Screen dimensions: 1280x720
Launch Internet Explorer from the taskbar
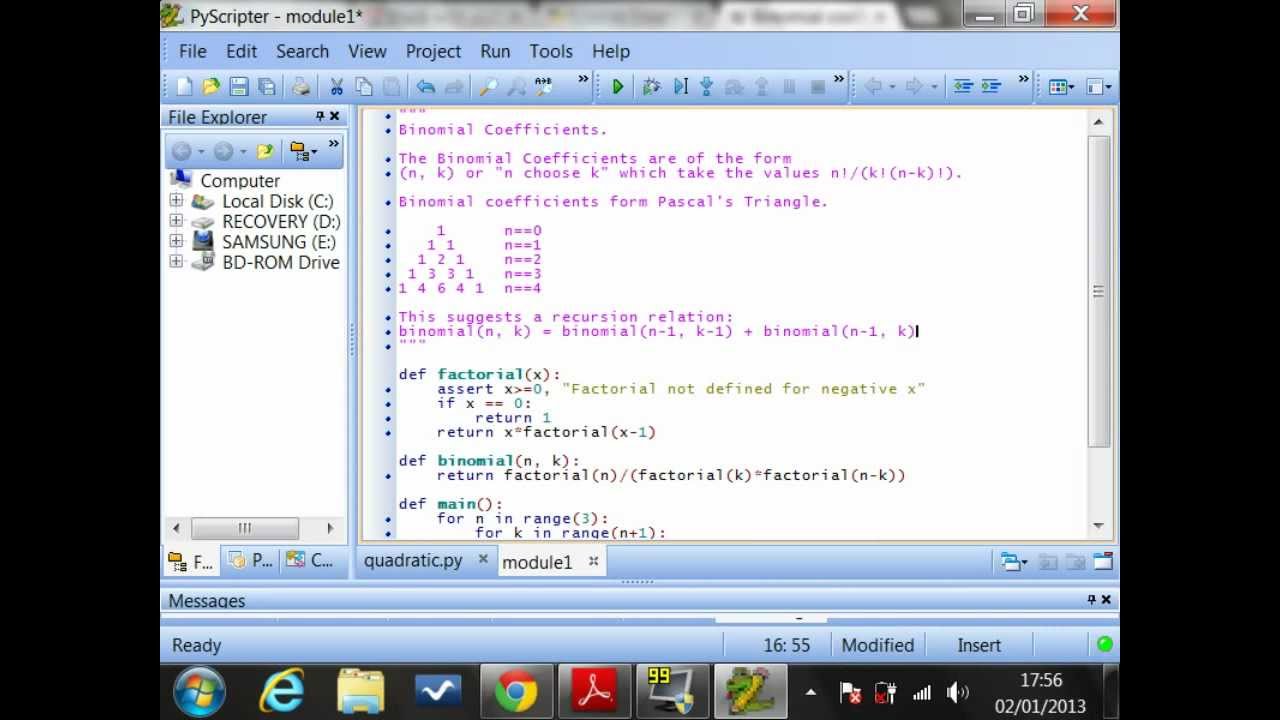click(x=282, y=691)
